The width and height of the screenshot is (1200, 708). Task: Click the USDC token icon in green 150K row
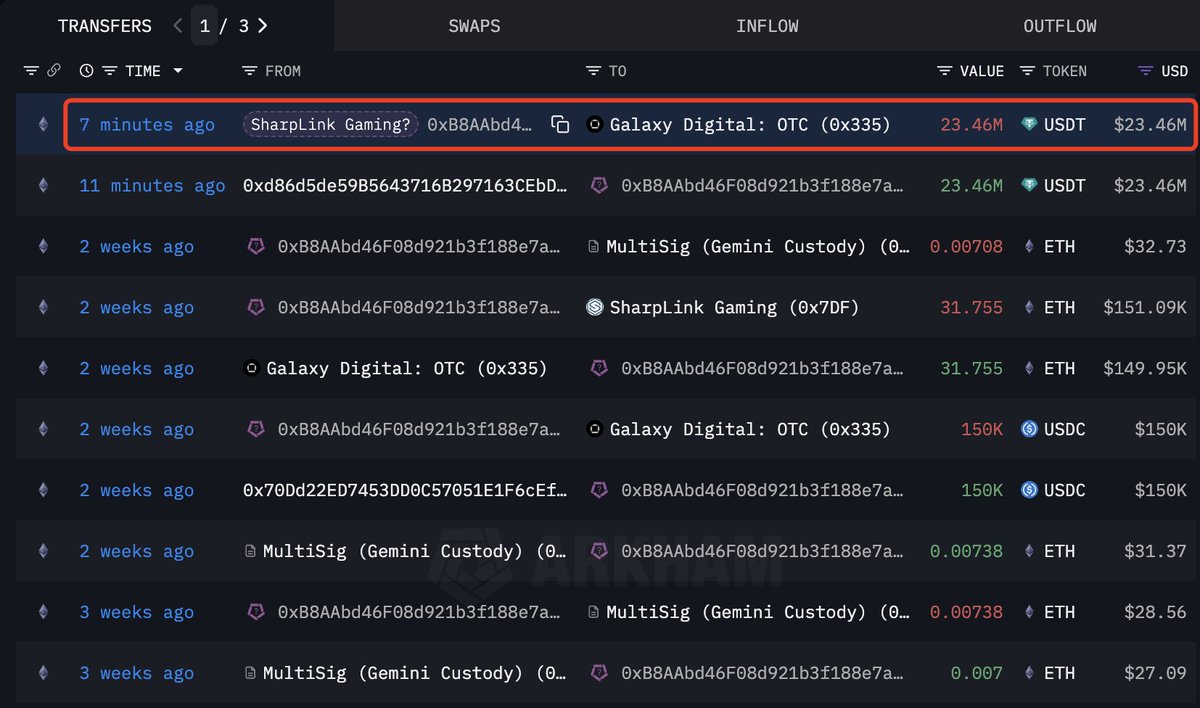(x=1030, y=491)
